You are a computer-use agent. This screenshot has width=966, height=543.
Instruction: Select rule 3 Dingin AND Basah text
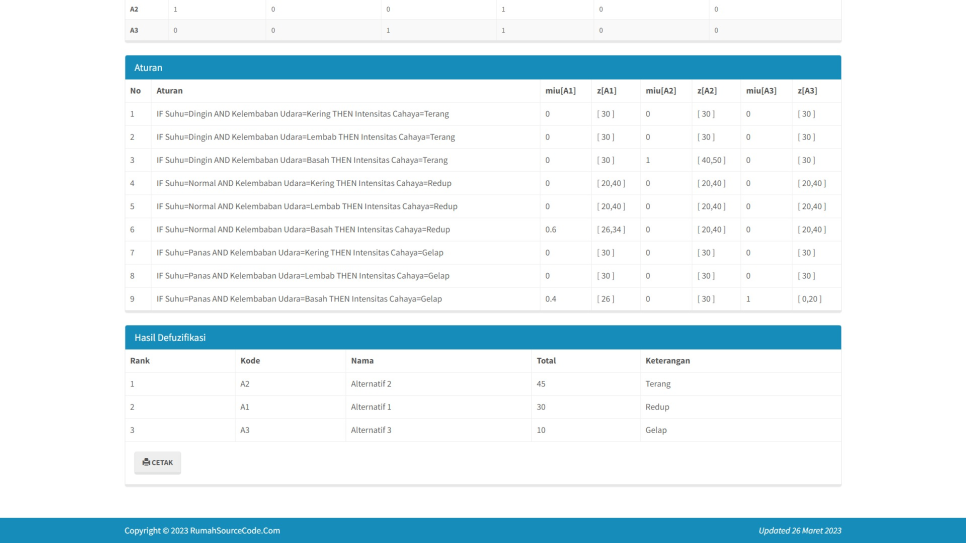click(x=302, y=160)
